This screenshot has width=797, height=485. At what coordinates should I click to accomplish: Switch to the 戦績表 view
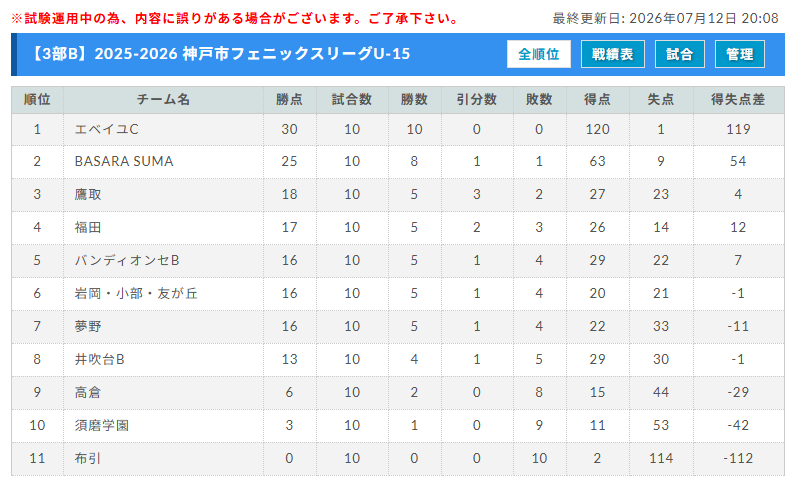pos(612,54)
